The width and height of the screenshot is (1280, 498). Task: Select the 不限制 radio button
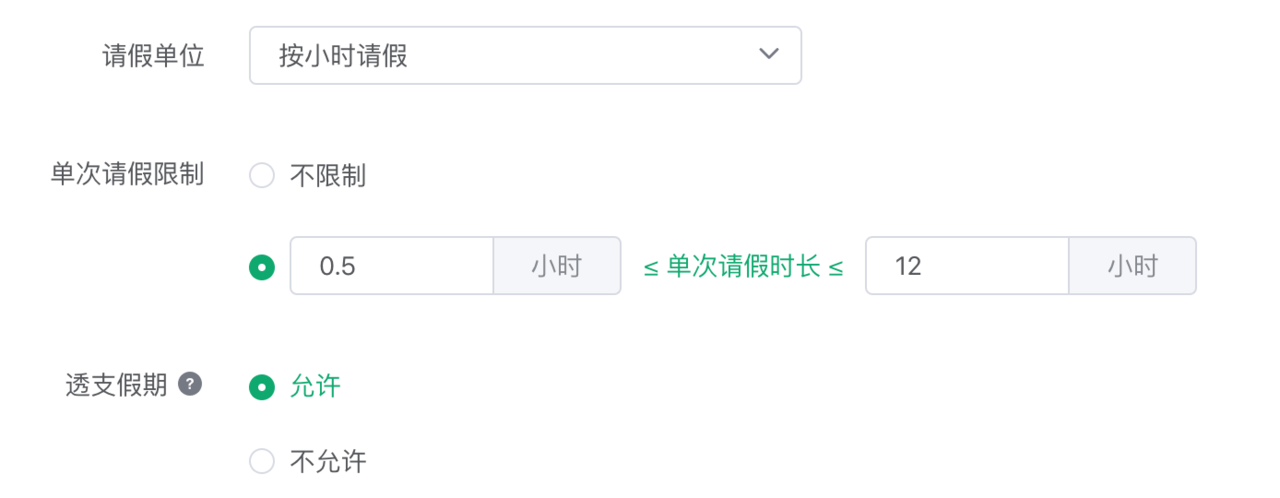(x=261, y=177)
